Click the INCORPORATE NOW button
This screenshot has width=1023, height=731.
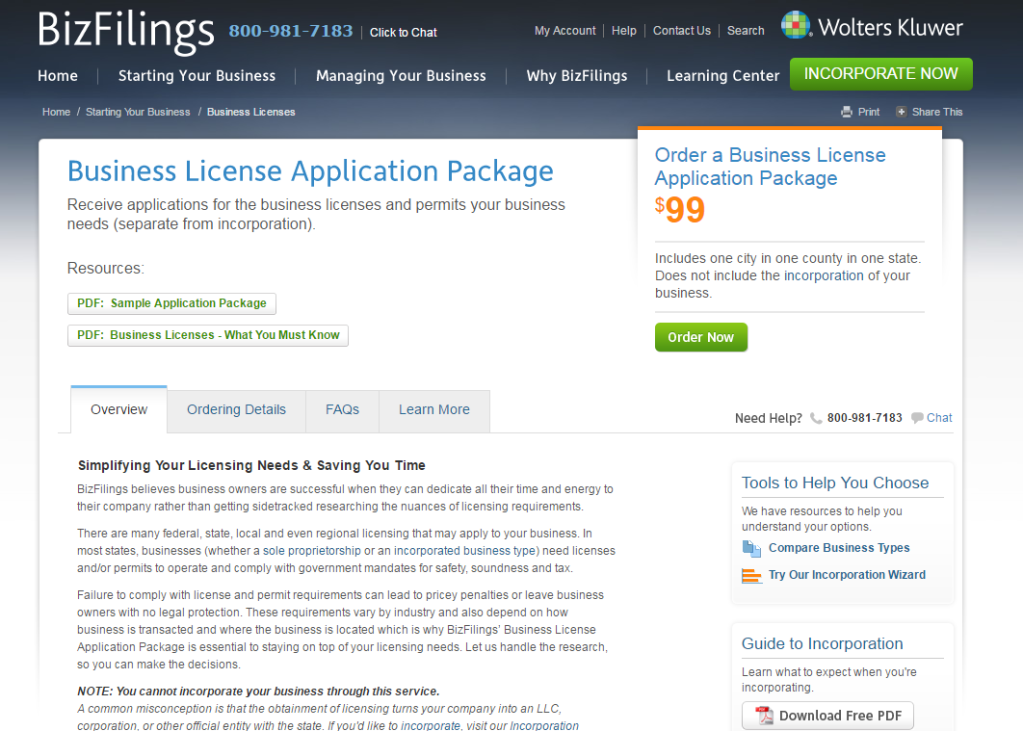tap(880, 74)
